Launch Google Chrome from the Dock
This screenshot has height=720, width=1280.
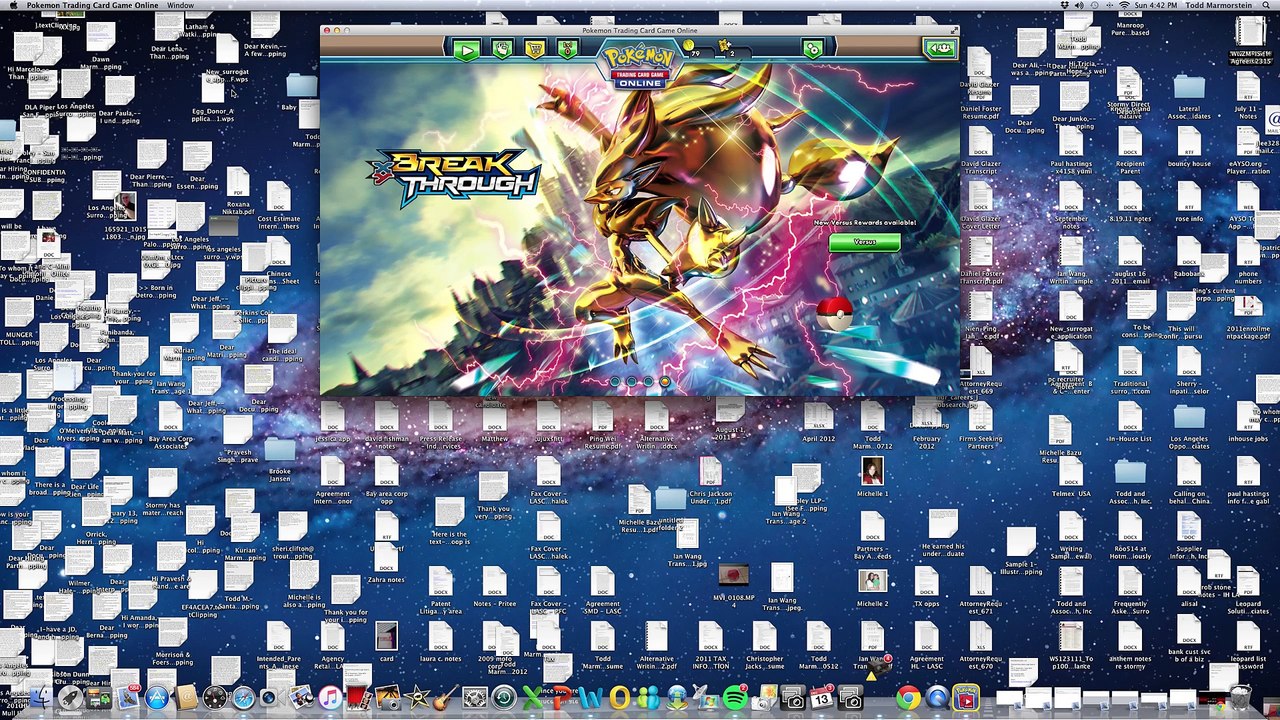pos(908,697)
